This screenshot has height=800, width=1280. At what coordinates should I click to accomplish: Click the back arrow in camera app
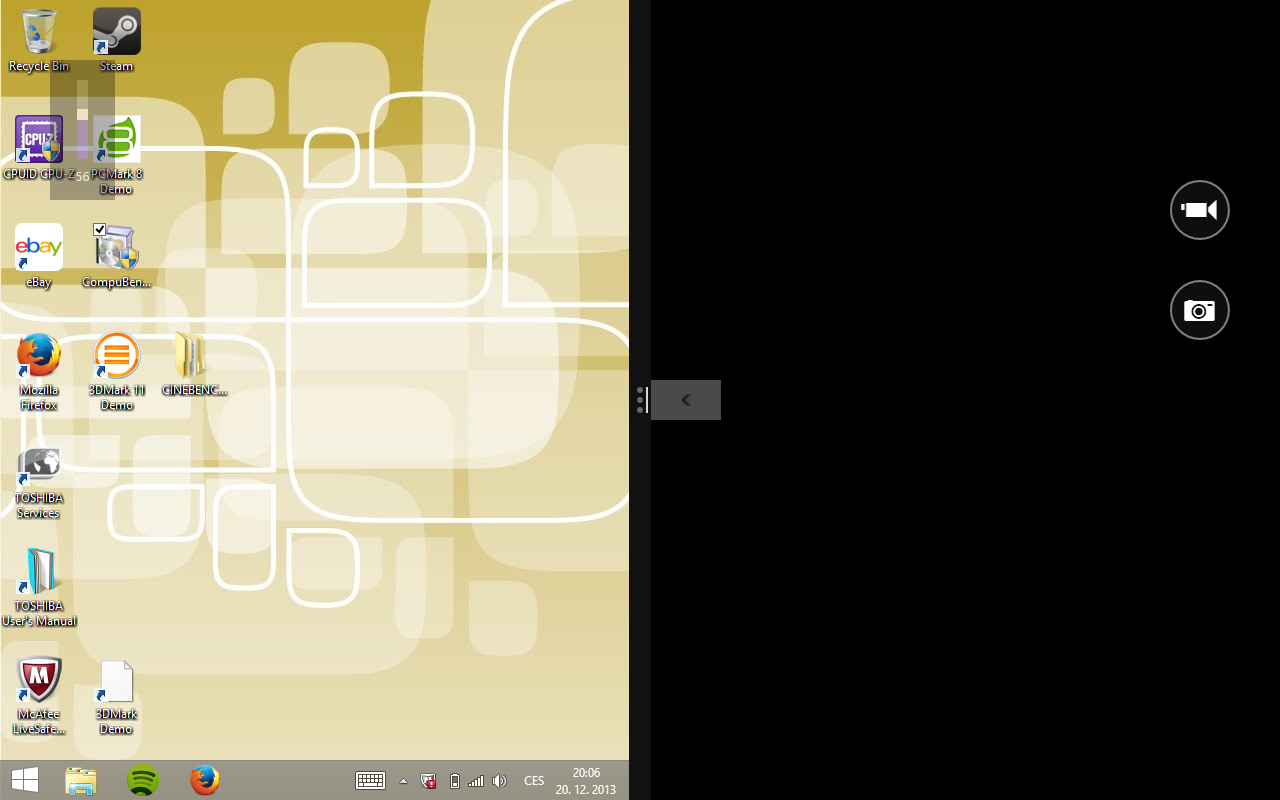[x=686, y=400]
